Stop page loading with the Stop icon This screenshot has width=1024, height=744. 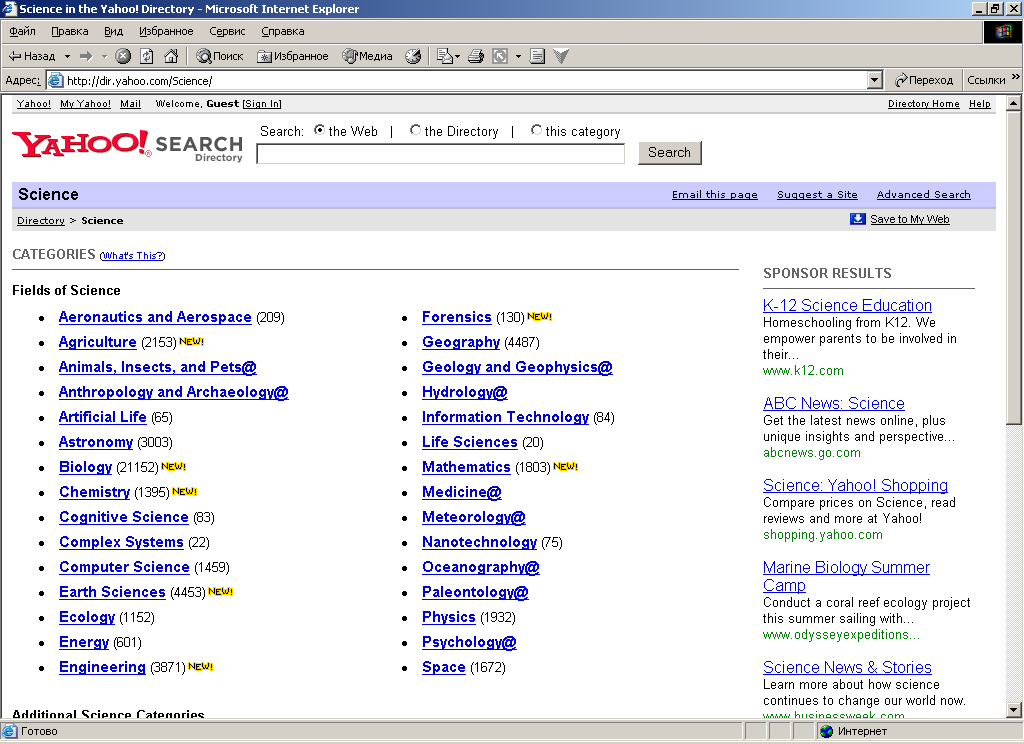click(x=123, y=56)
